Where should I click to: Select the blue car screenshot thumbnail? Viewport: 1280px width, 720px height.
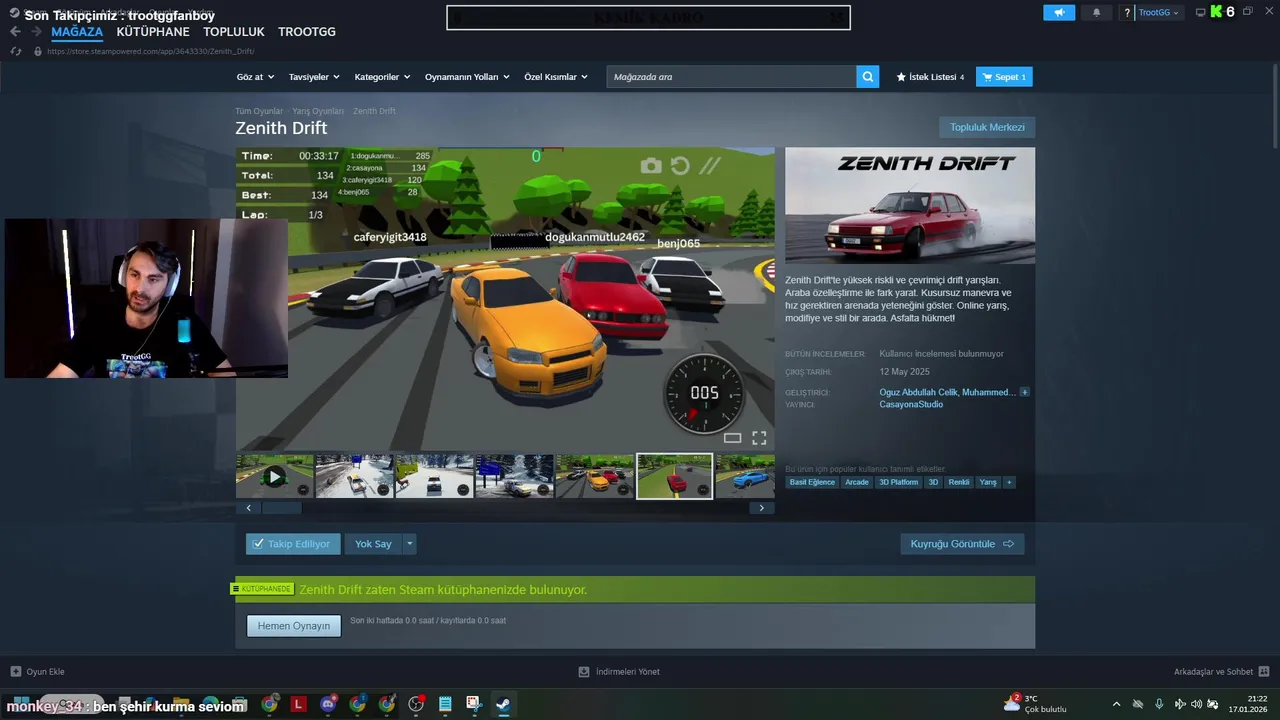pos(745,476)
